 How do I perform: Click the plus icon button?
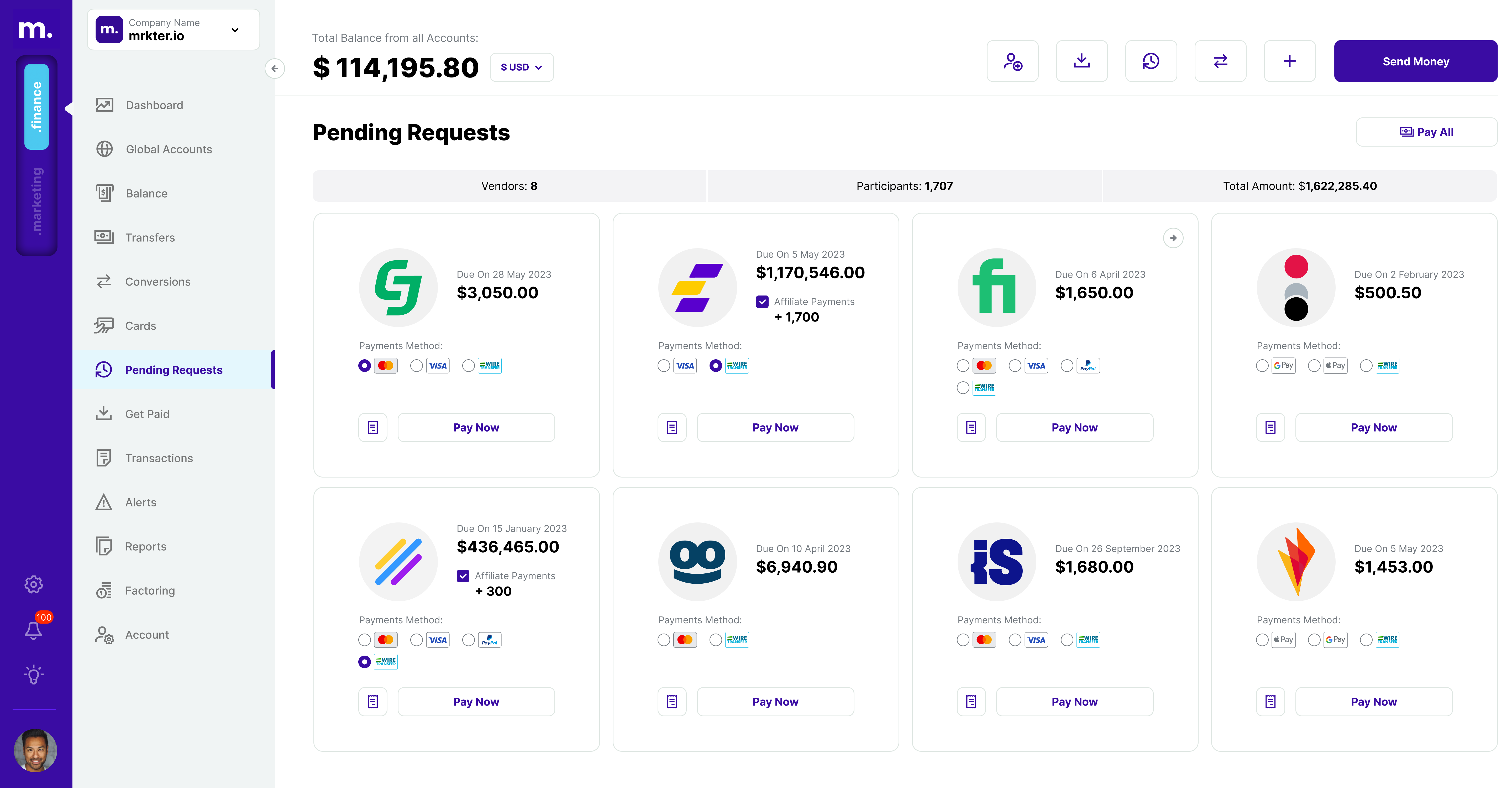point(1290,61)
